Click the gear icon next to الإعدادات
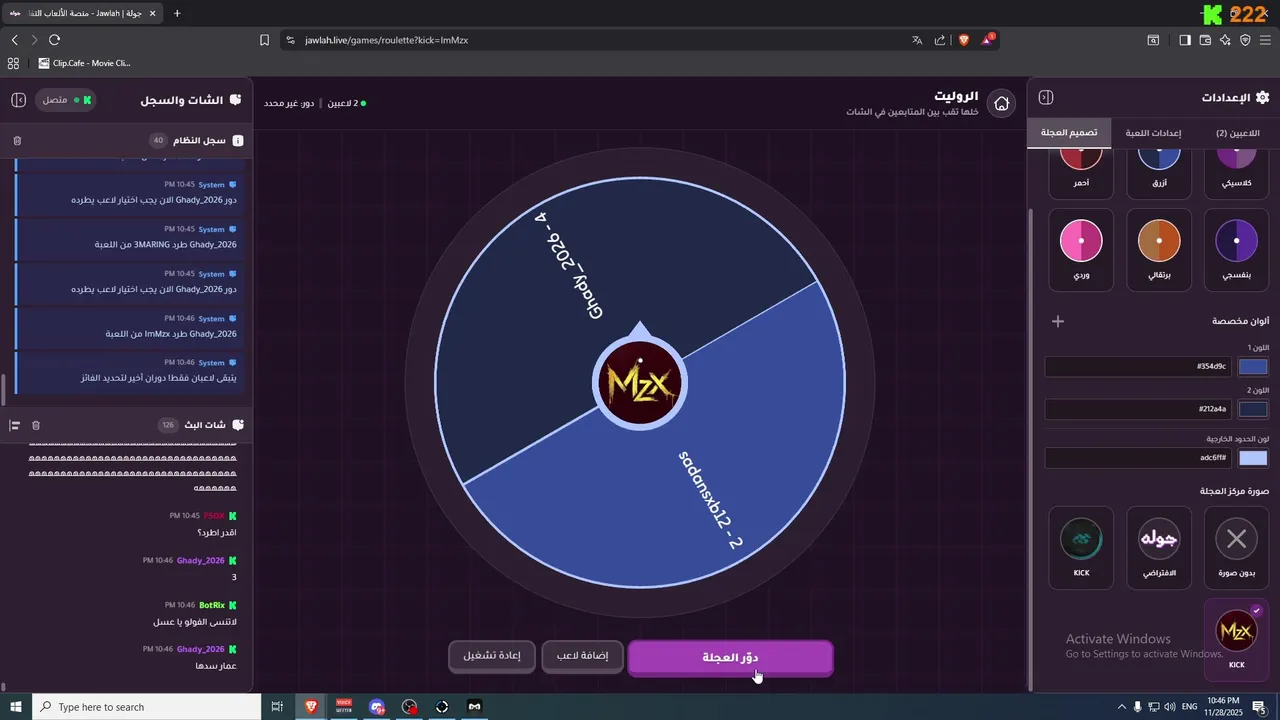This screenshot has width=1280, height=720. coord(1262,97)
